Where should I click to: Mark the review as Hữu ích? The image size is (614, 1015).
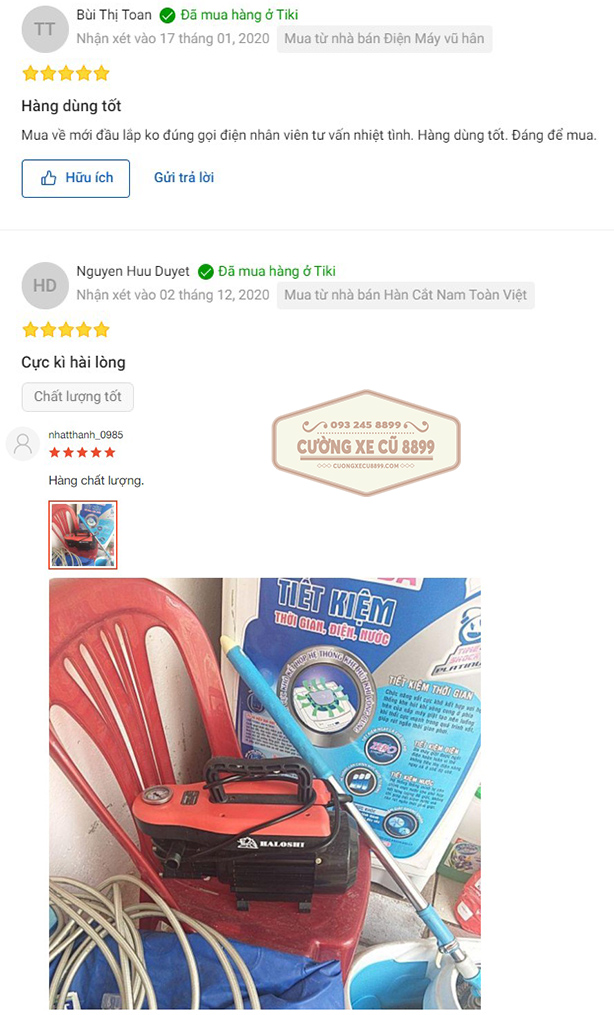(x=76, y=178)
